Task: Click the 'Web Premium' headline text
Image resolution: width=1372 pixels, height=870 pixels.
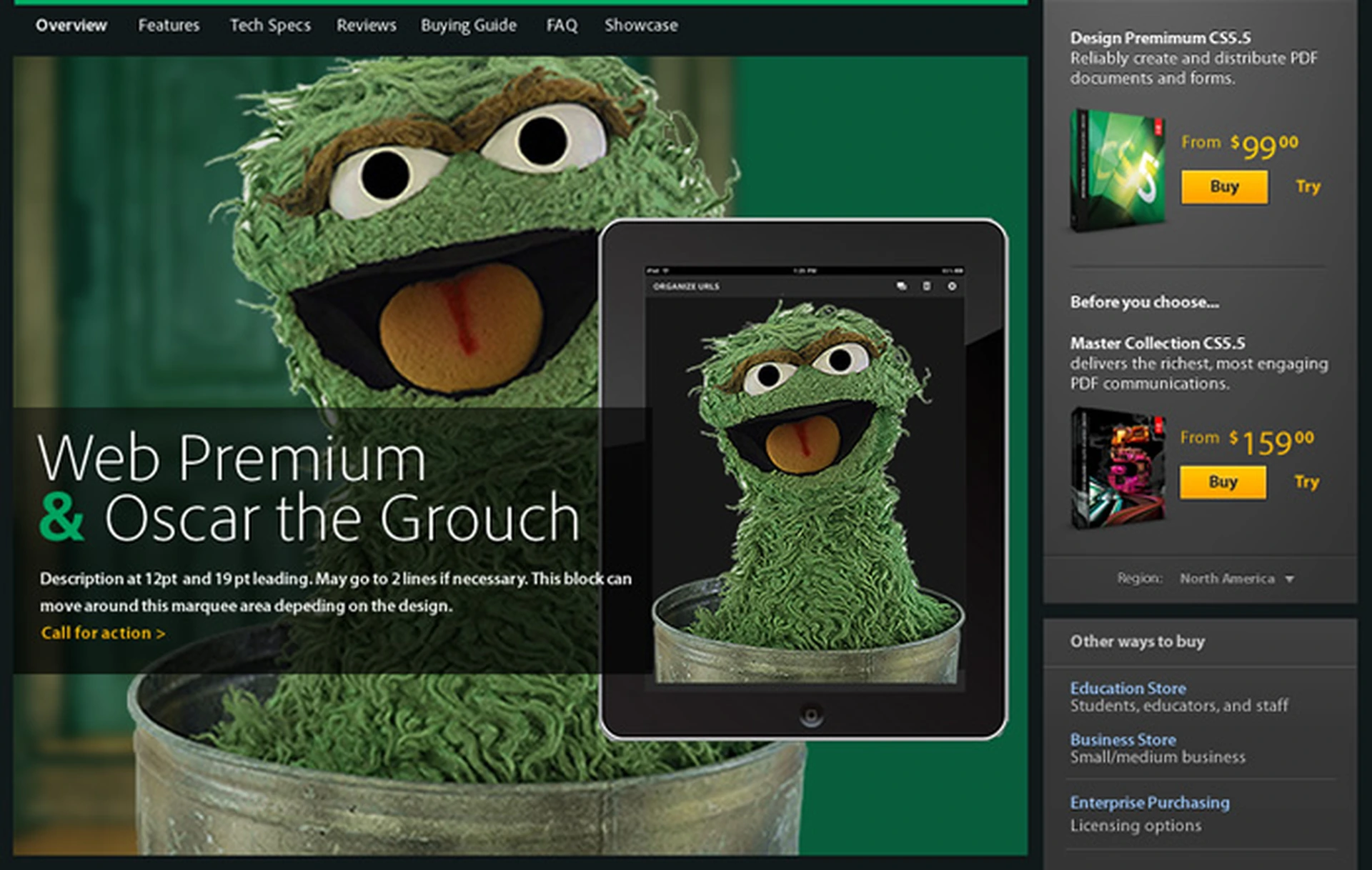Action: (232, 459)
